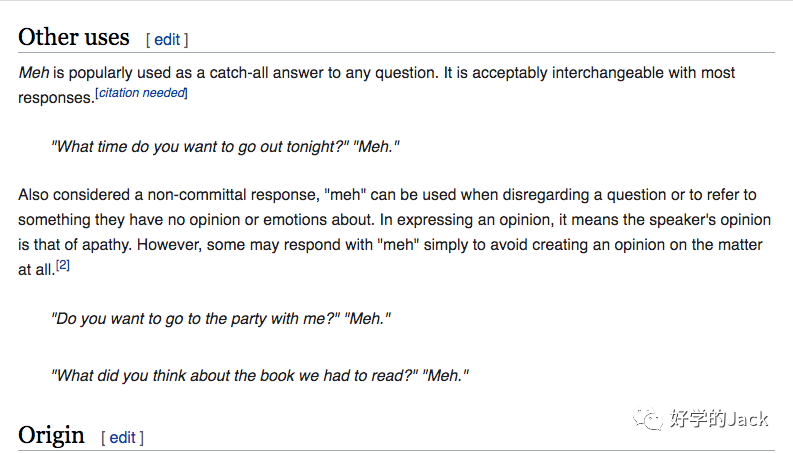Follow footnote reference number 2
This screenshot has height=453, width=793.
tap(62, 265)
